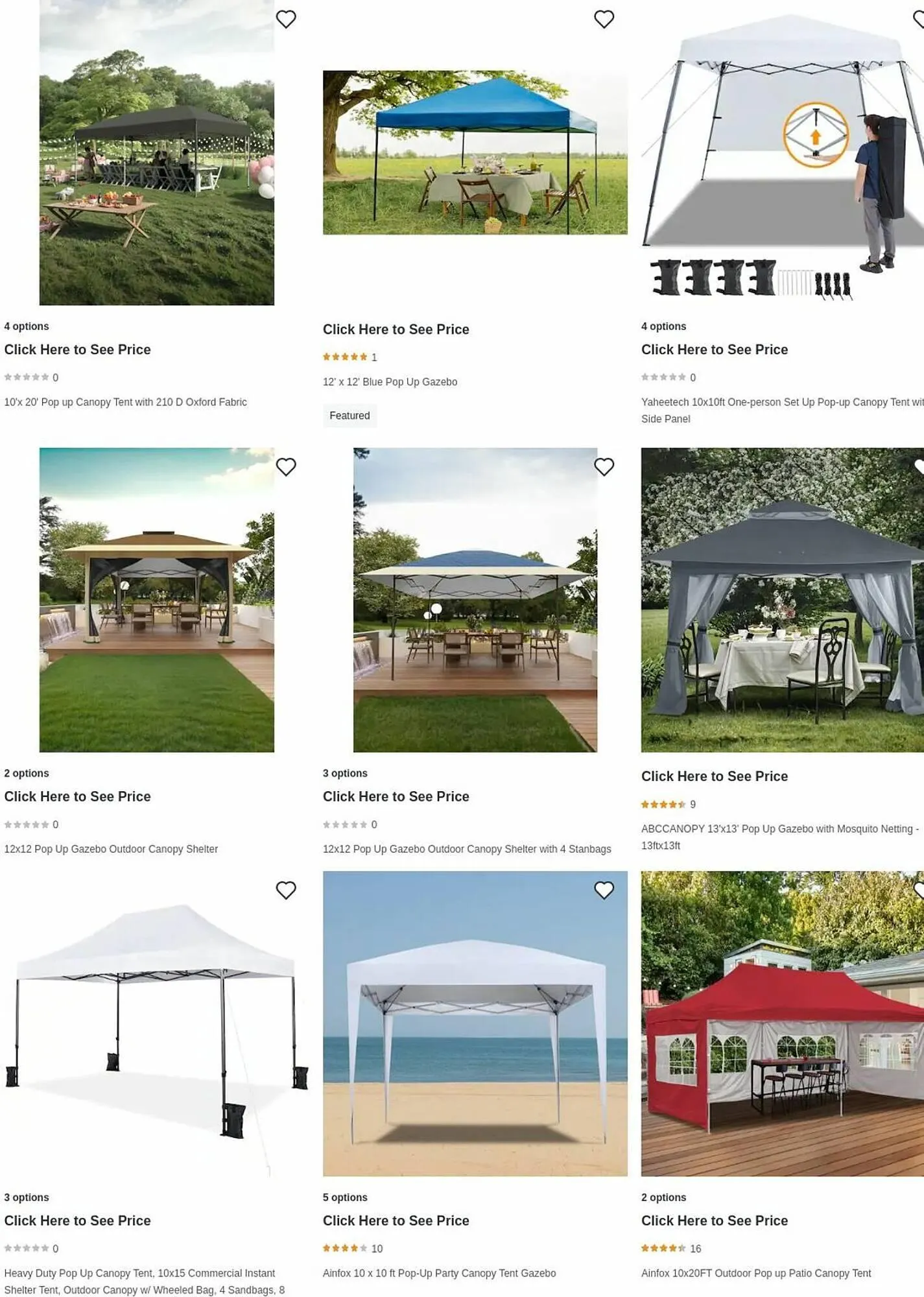Select the Featured badge on blue gazebo
The image size is (924, 1297).
349,416
